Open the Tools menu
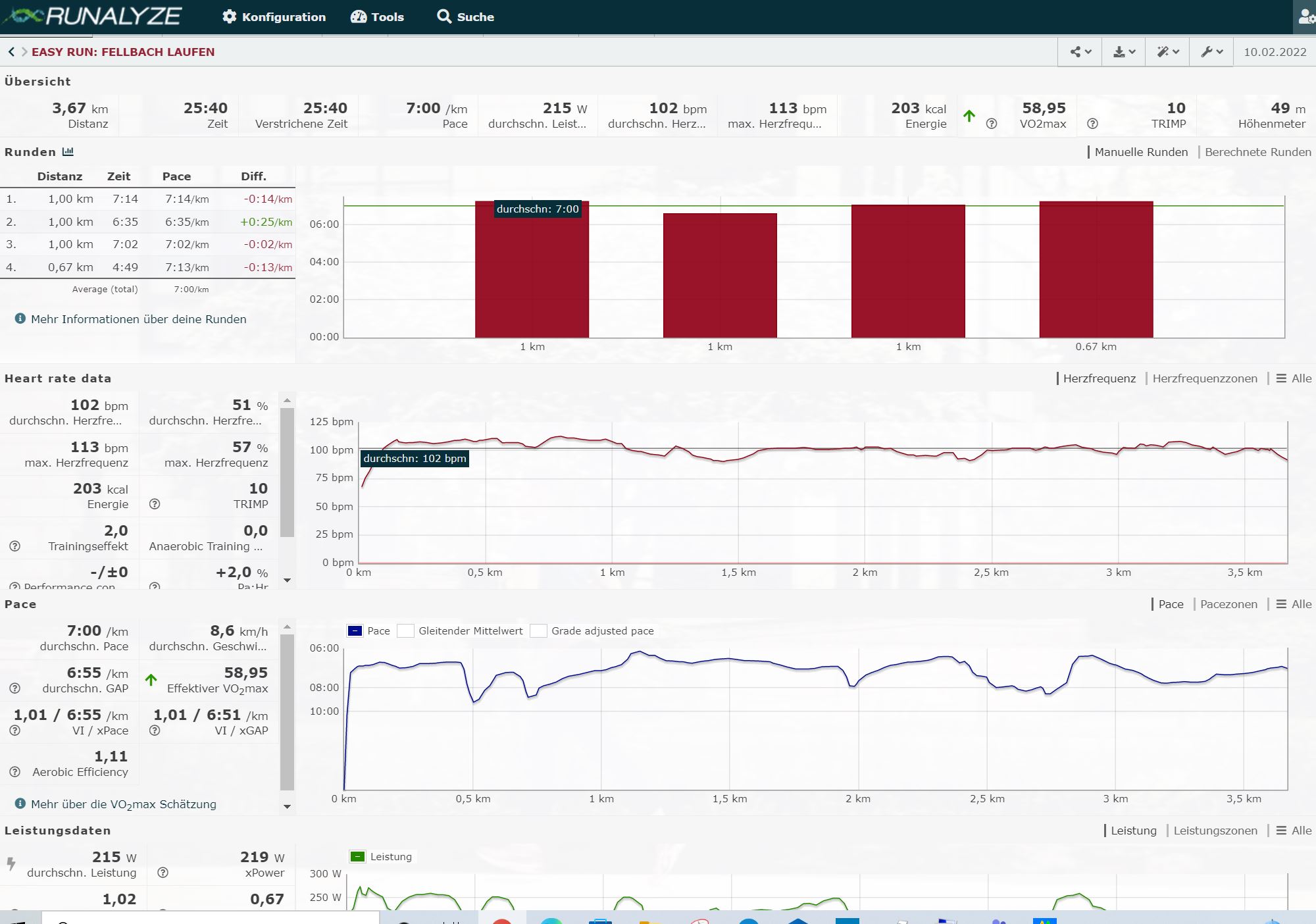This screenshot has height=924, width=1316. [377, 17]
